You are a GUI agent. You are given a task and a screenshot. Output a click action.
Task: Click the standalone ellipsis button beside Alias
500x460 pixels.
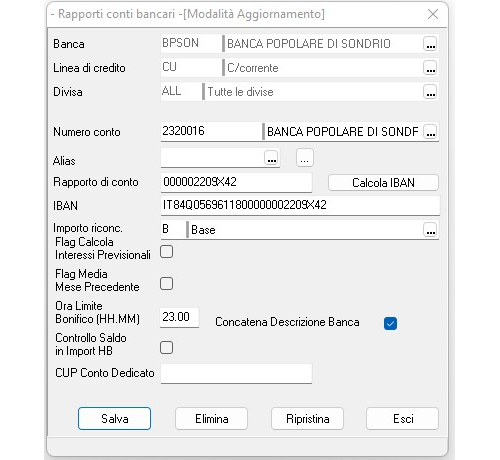pyautogui.click(x=305, y=157)
